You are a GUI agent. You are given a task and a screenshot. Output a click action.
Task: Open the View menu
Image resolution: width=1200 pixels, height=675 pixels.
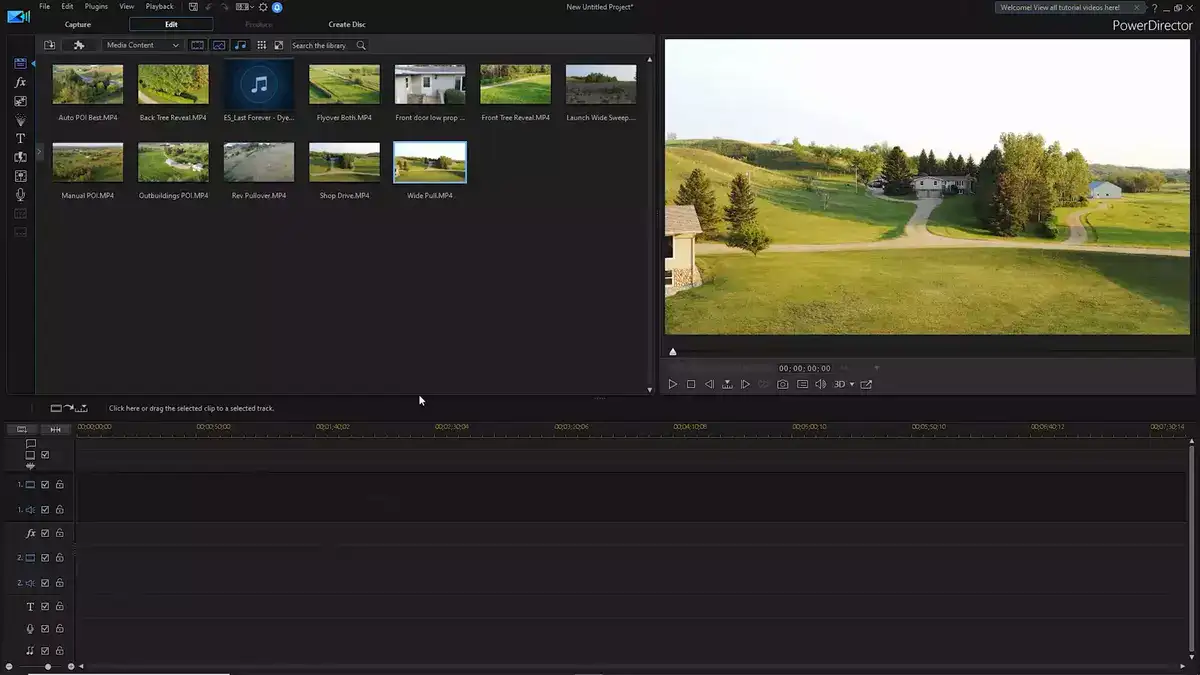pos(127,7)
